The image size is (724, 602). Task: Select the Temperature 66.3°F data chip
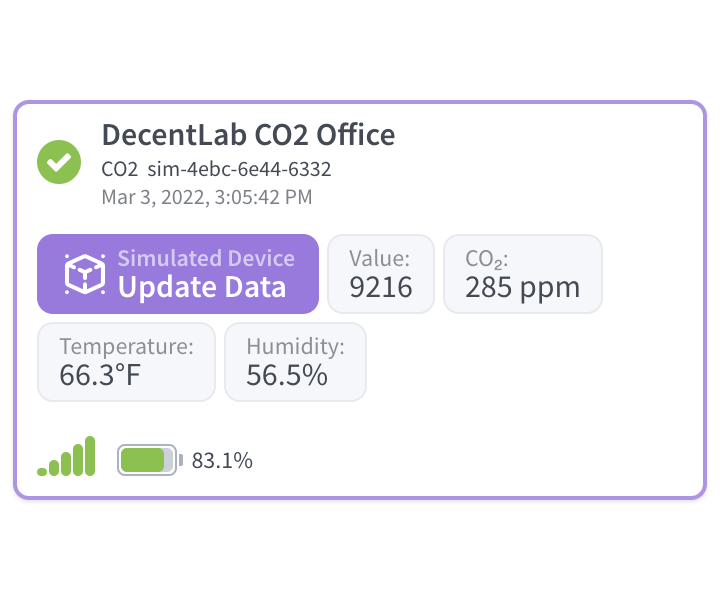pyautogui.click(x=127, y=362)
